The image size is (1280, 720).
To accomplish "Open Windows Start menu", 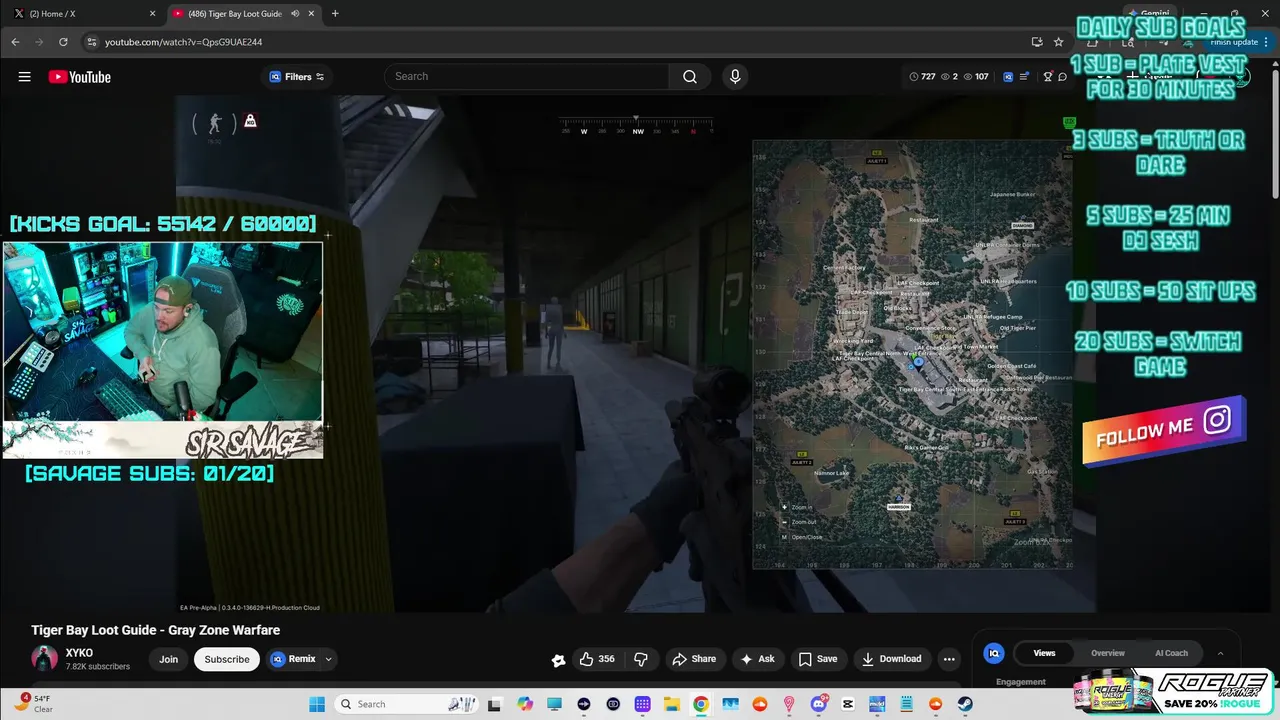I will pos(317,704).
